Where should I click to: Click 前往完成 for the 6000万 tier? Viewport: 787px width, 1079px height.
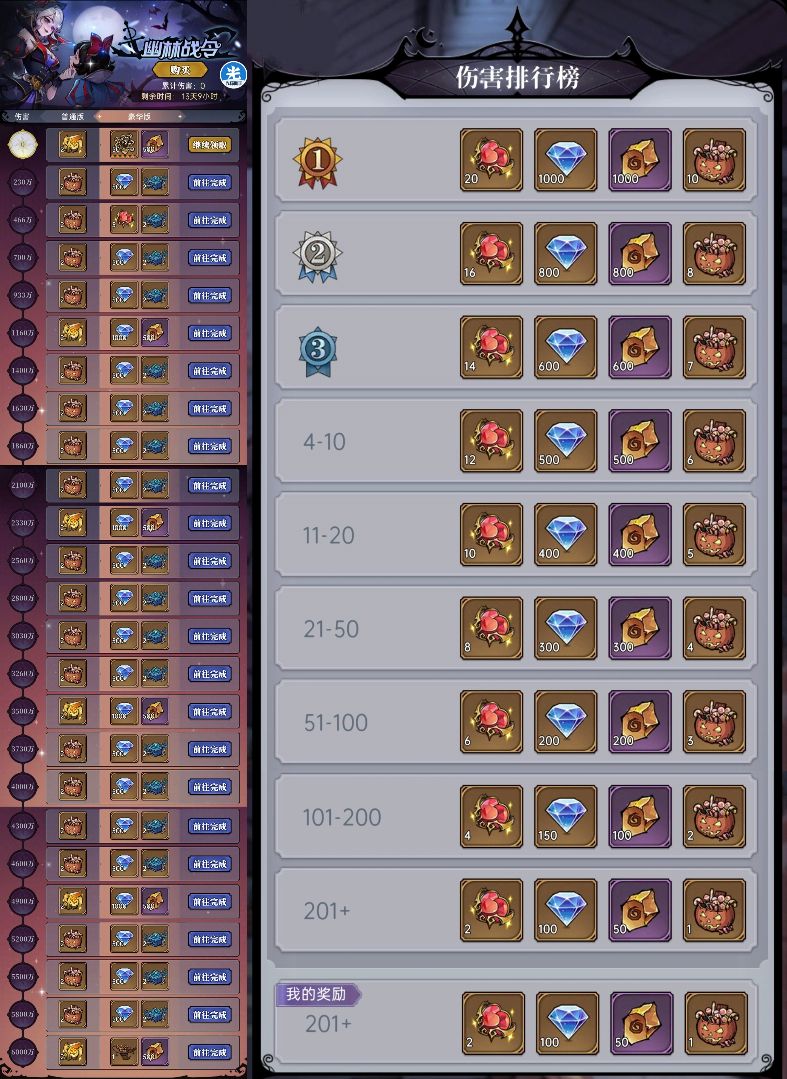point(209,1052)
